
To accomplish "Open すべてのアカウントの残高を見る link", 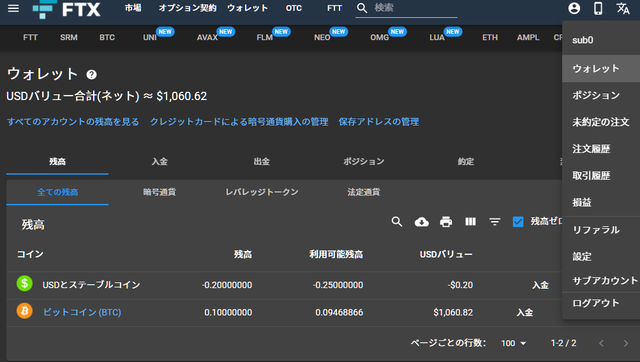I will (x=73, y=122).
